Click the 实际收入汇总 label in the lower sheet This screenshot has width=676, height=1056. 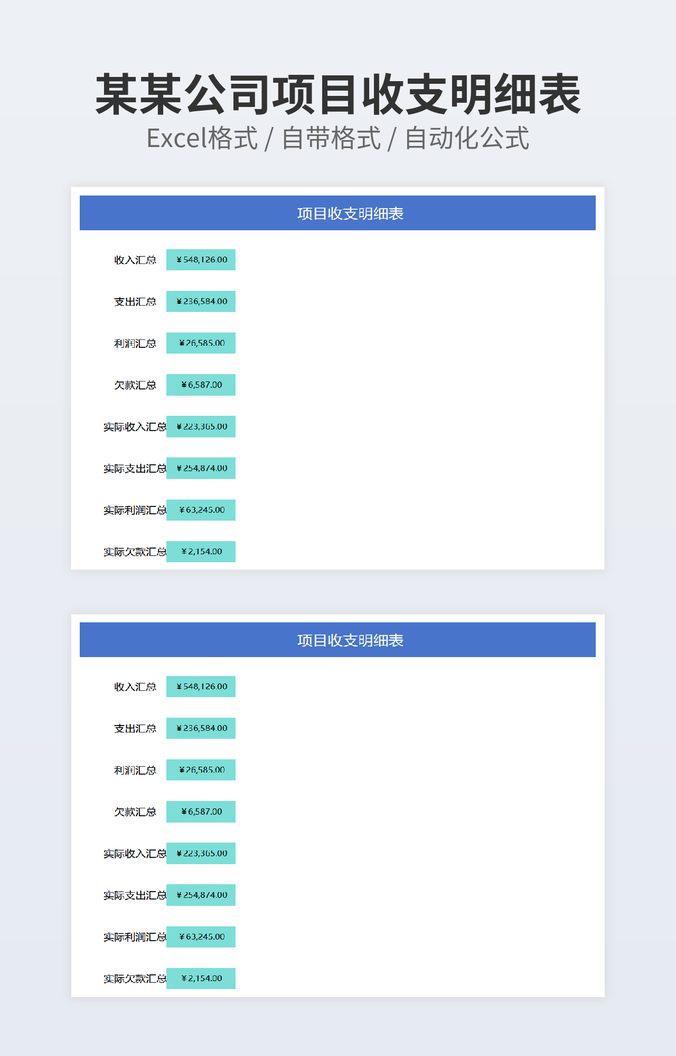[134, 854]
